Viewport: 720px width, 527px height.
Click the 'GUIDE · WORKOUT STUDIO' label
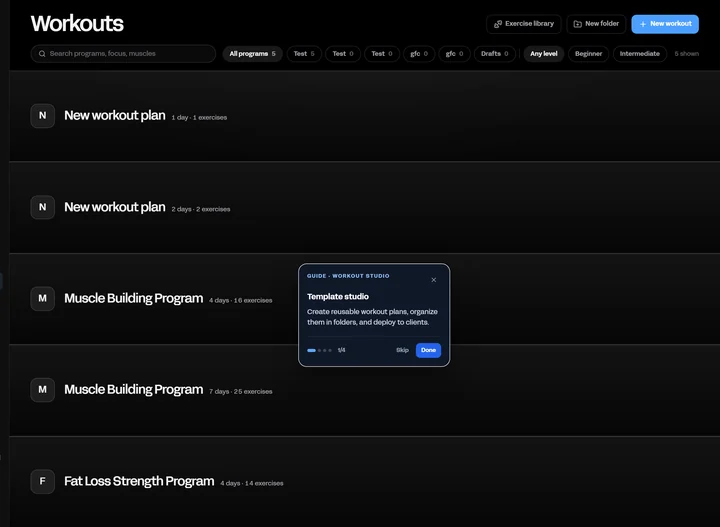[348, 276]
